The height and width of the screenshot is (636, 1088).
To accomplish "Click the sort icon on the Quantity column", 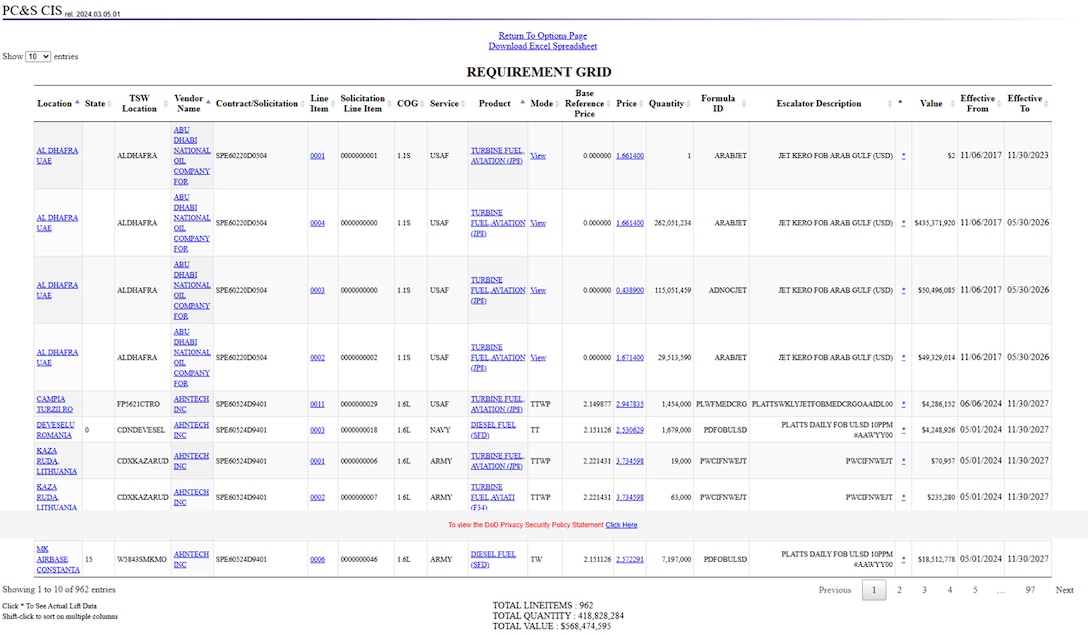I will coord(688,104).
